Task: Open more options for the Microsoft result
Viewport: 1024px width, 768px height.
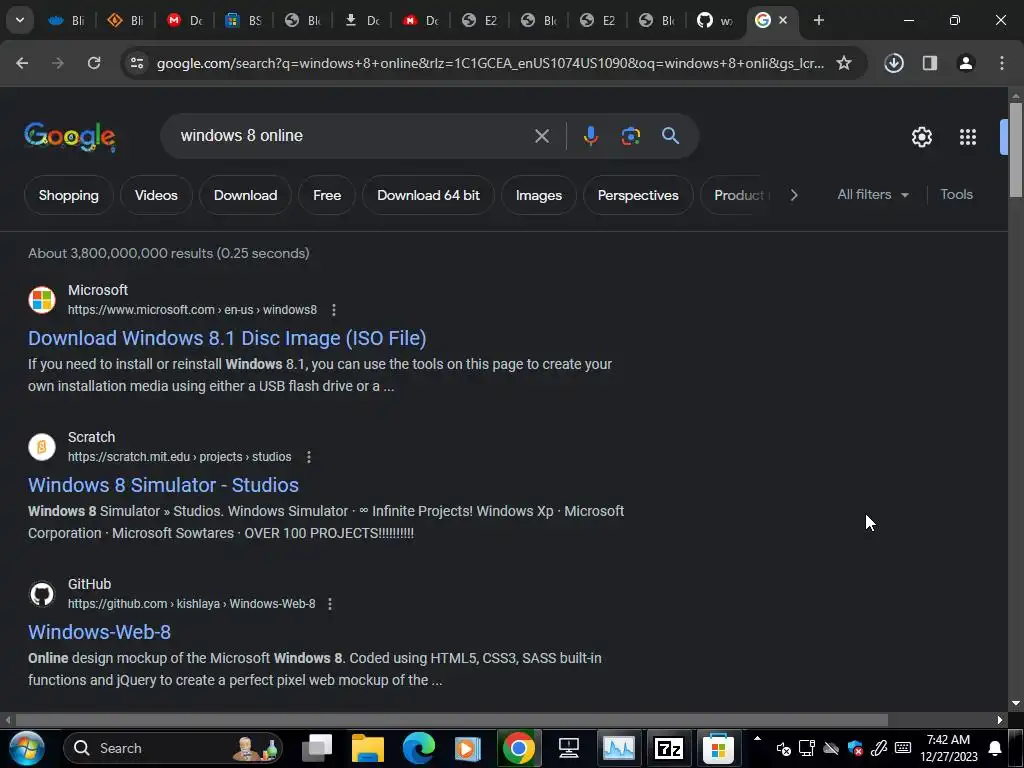Action: pos(334,310)
